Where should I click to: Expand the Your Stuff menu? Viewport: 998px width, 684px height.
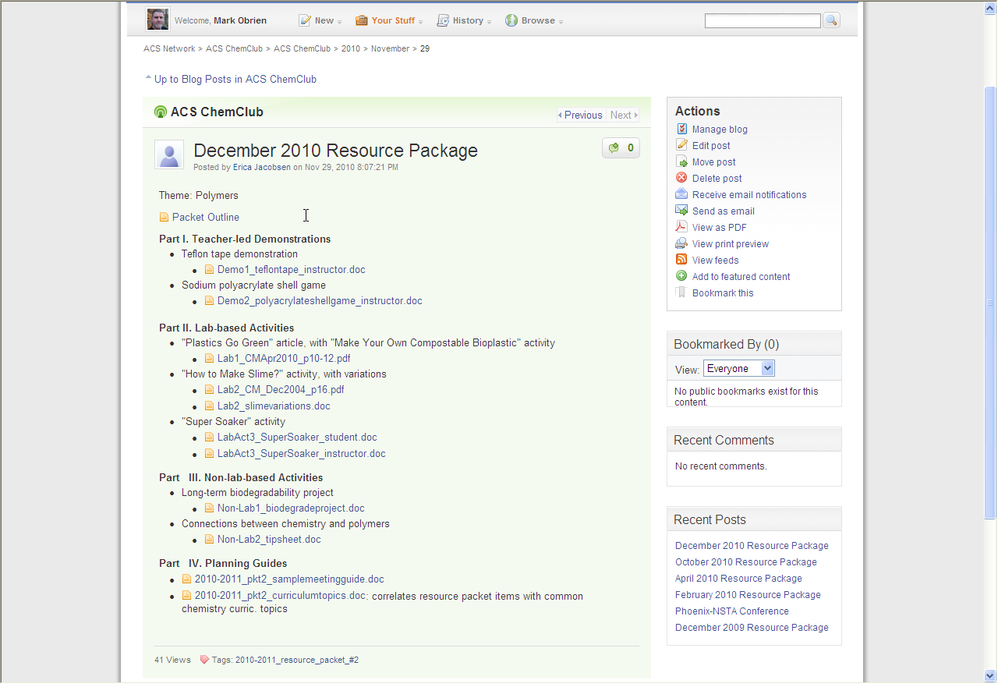tap(389, 21)
